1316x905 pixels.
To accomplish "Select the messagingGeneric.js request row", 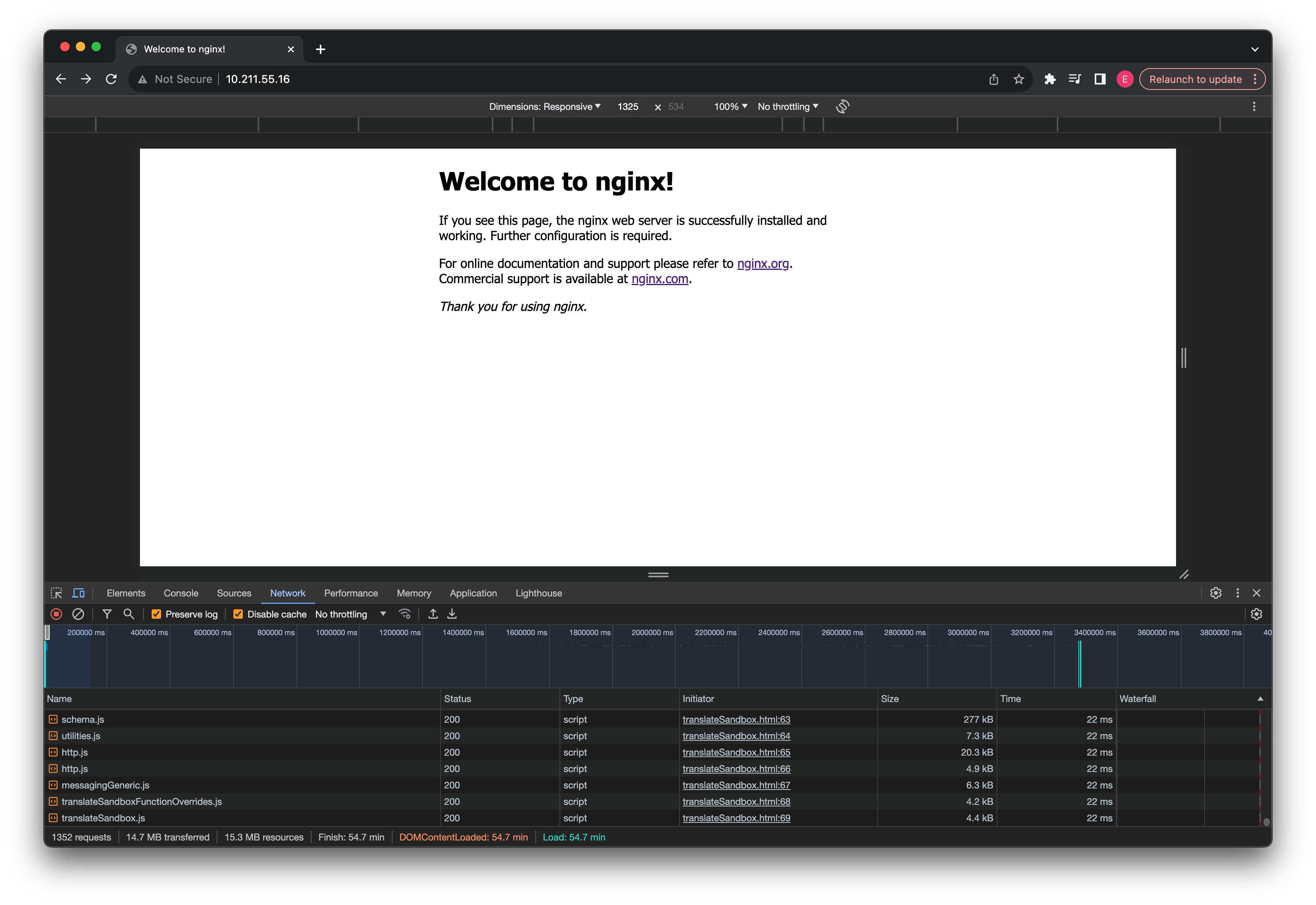I will pyautogui.click(x=658, y=785).
